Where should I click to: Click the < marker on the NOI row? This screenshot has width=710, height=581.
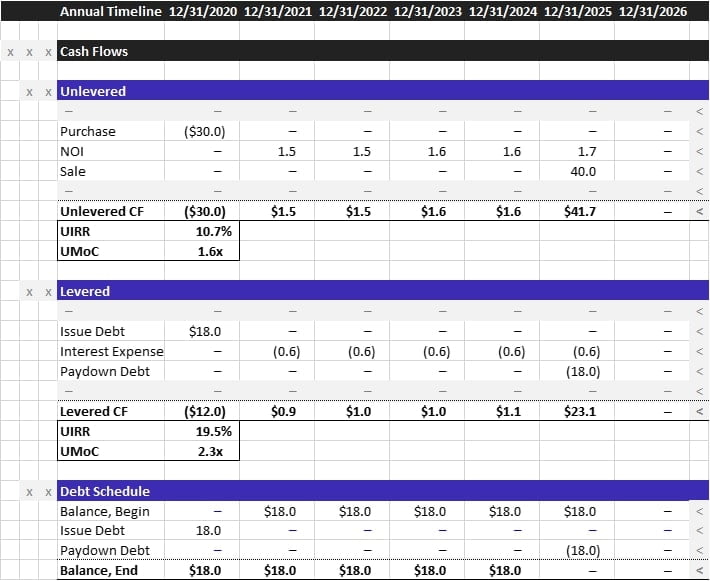point(699,151)
